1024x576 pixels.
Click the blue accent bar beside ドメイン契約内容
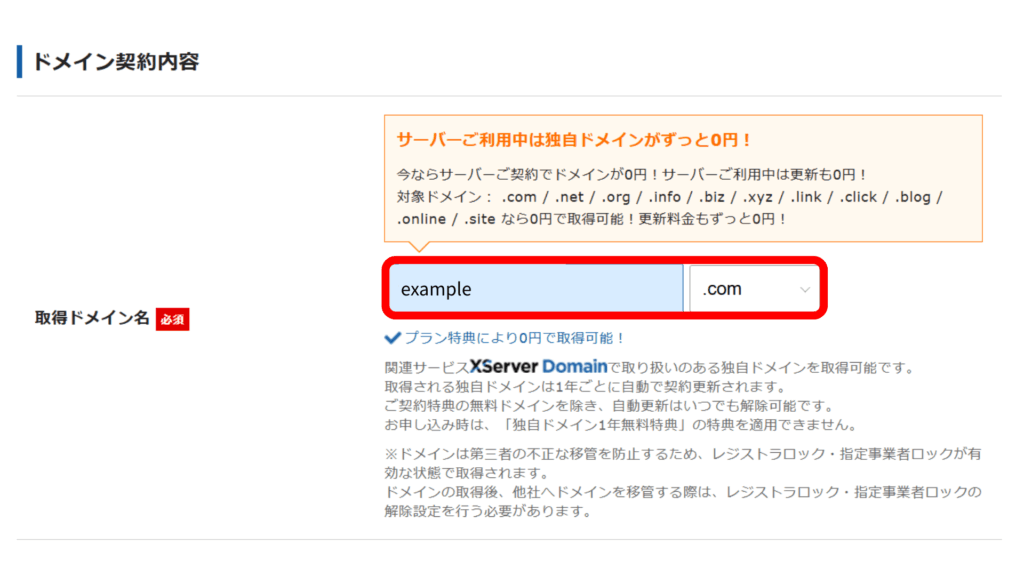coord(20,61)
